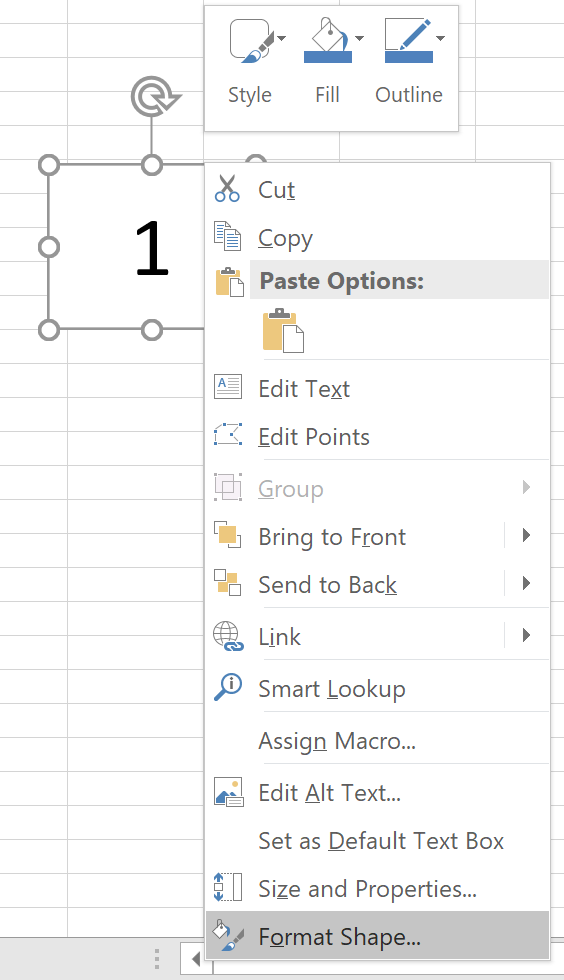Click the Edit Alt Text picture icon
The height and width of the screenshot is (980, 564).
pos(228,792)
